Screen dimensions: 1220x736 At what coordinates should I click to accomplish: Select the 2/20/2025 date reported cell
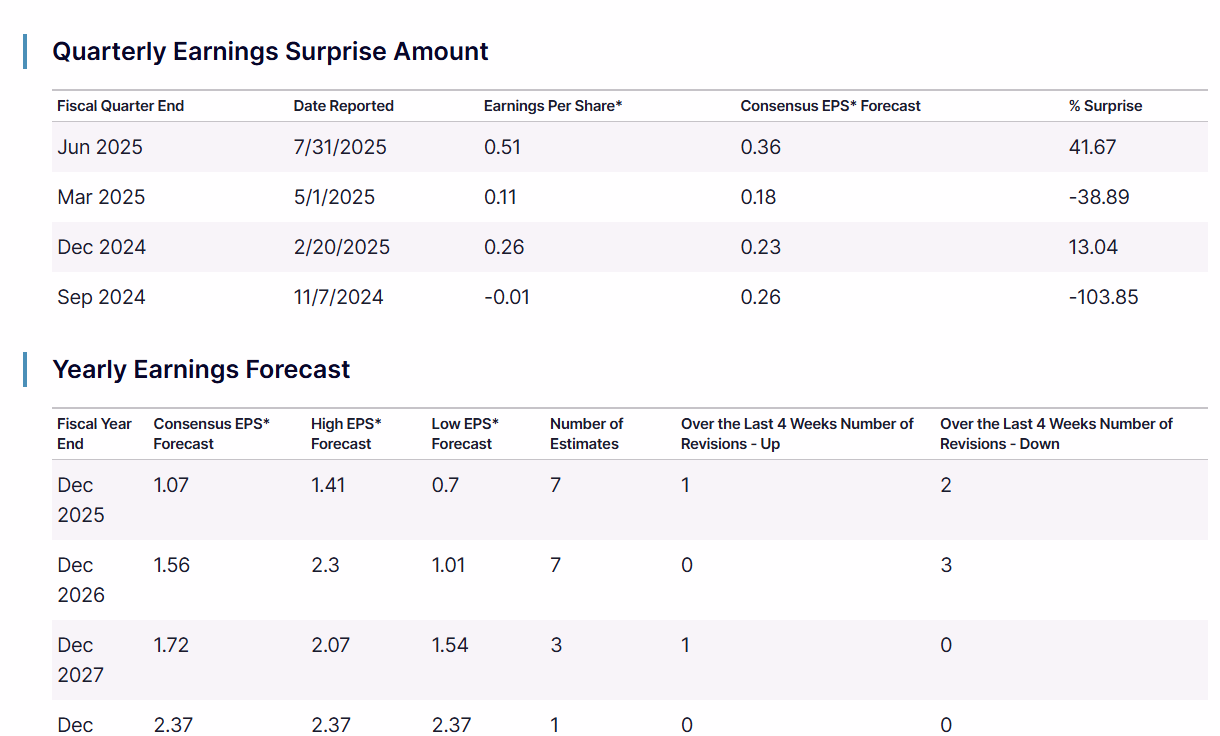pyautogui.click(x=342, y=247)
